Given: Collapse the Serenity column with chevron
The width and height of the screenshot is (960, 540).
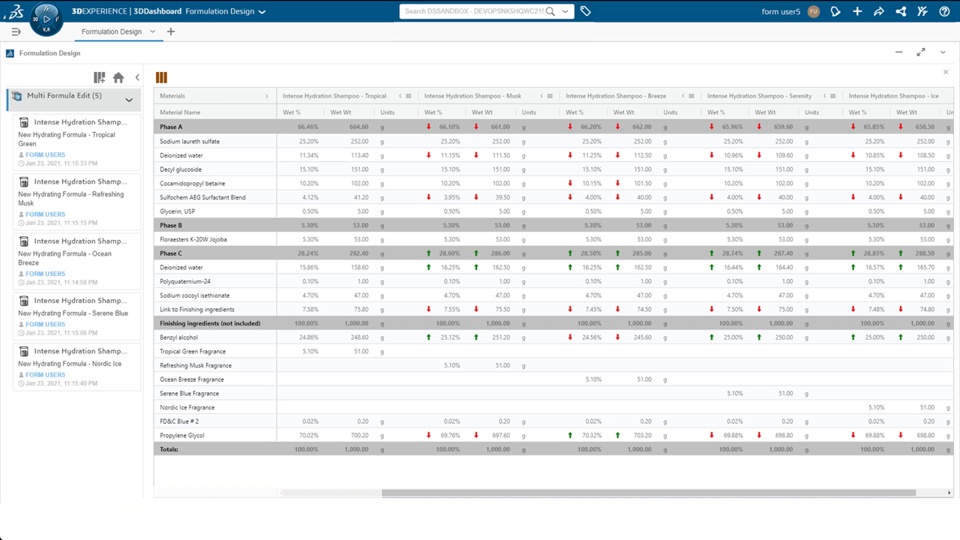Looking at the screenshot, I should (825, 96).
